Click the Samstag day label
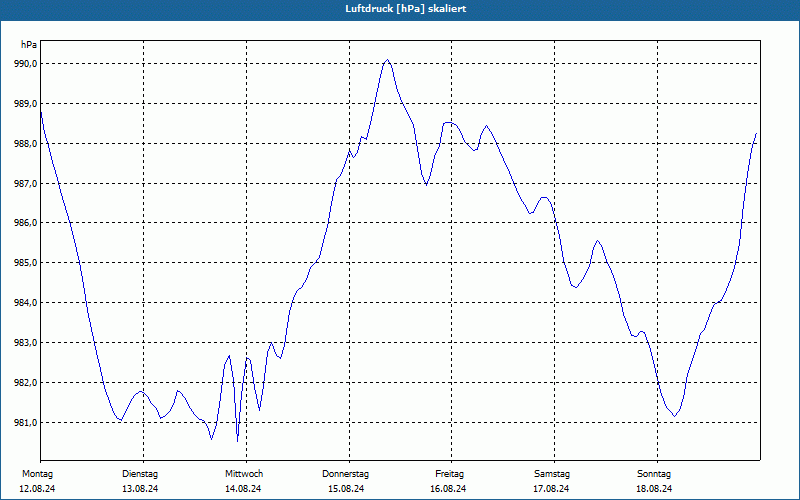The width and height of the screenshot is (800, 500). (x=552, y=474)
